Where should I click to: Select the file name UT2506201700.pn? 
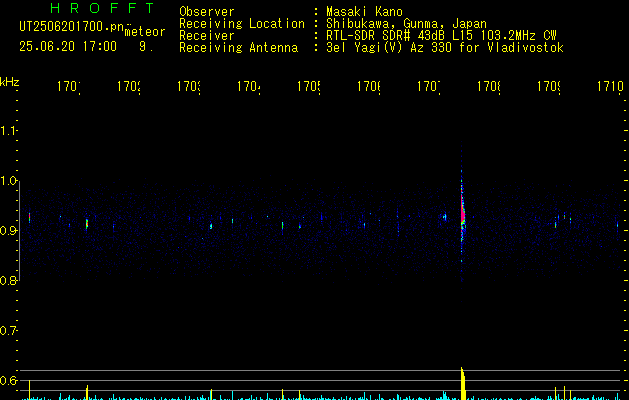(72, 27)
